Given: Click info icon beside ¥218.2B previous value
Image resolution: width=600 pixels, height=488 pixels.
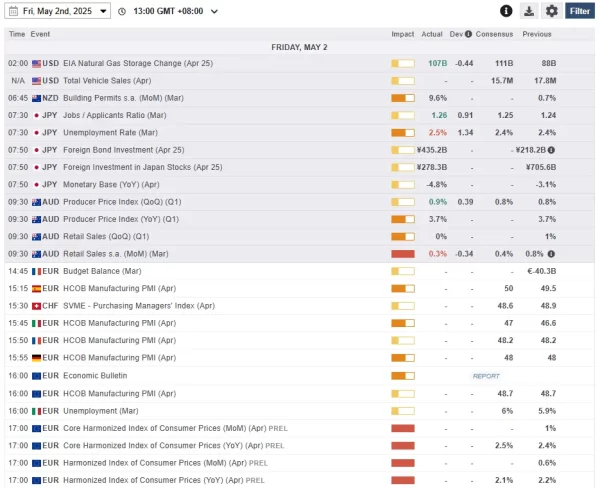Looking at the screenshot, I should [x=551, y=150].
